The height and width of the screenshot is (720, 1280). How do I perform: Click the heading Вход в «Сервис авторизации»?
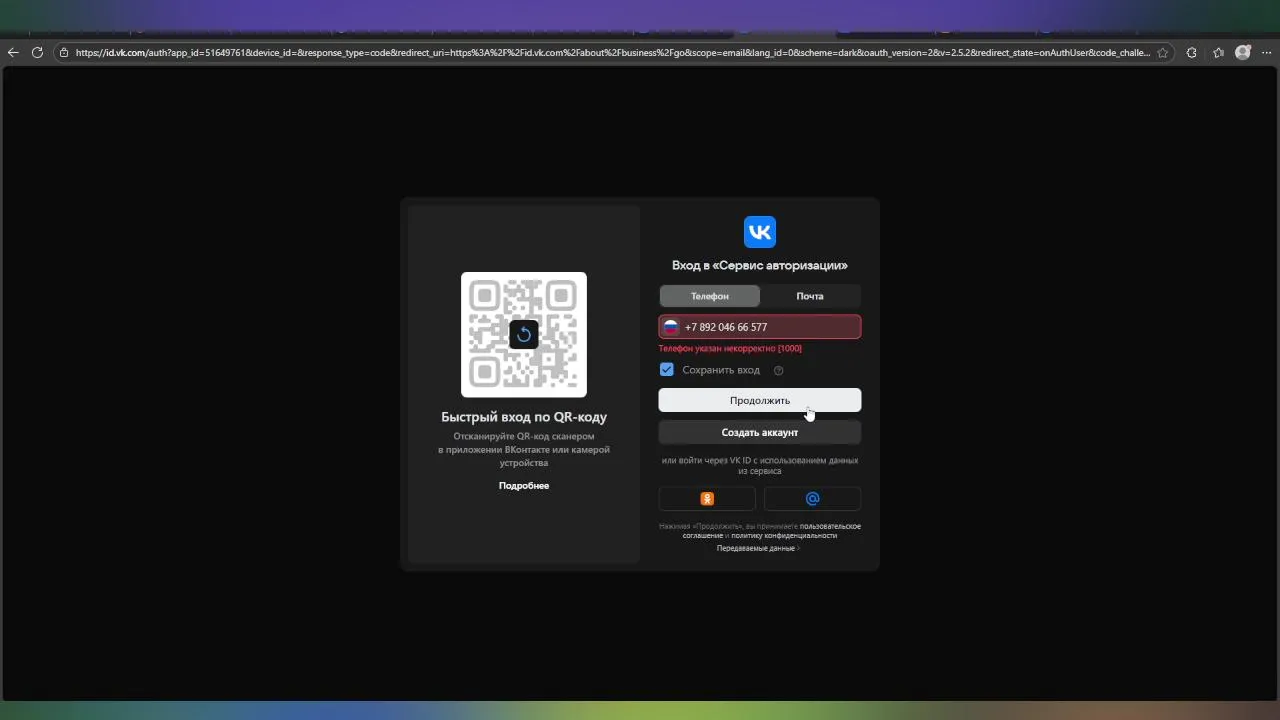pyautogui.click(x=760, y=265)
